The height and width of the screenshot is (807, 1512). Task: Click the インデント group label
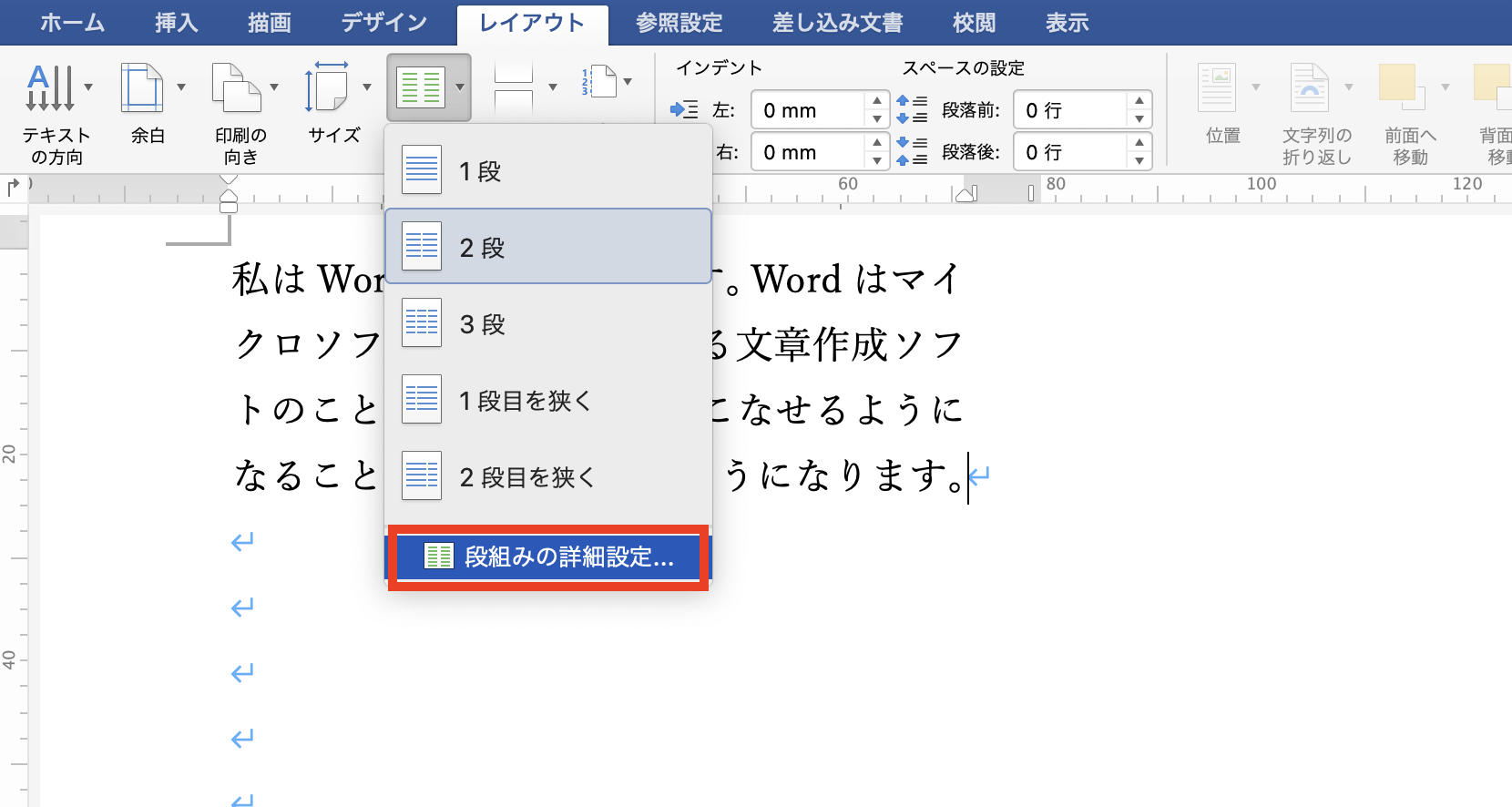pyautogui.click(x=719, y=67)
